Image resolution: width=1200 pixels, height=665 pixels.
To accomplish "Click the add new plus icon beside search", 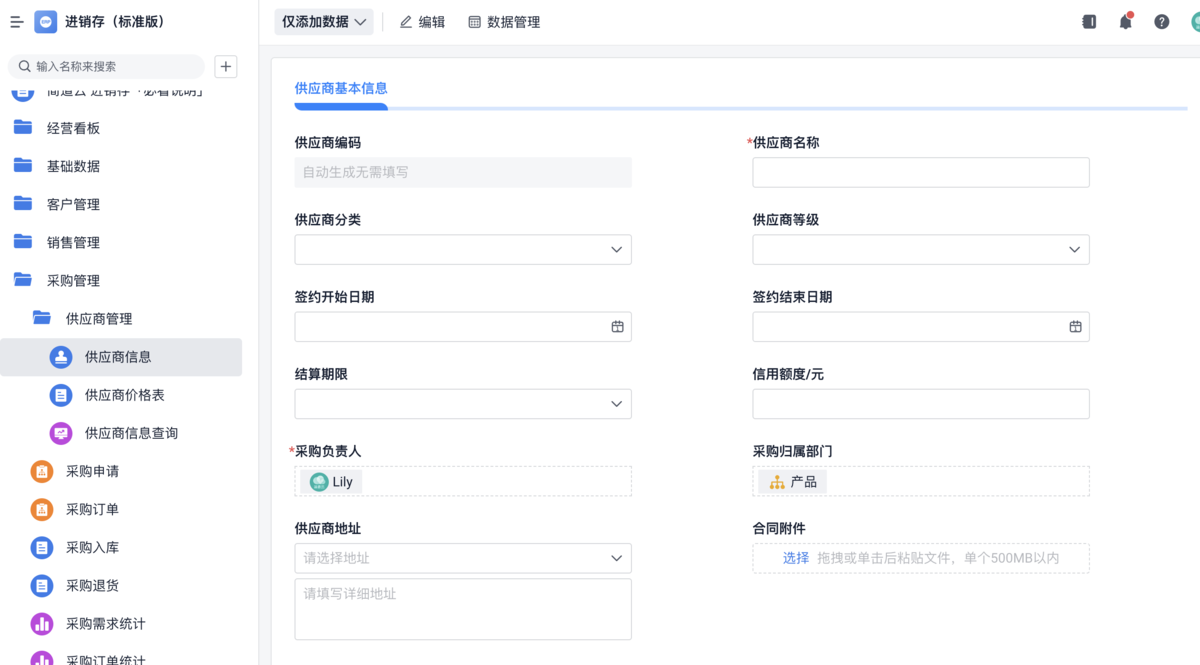I will [226, 66].
